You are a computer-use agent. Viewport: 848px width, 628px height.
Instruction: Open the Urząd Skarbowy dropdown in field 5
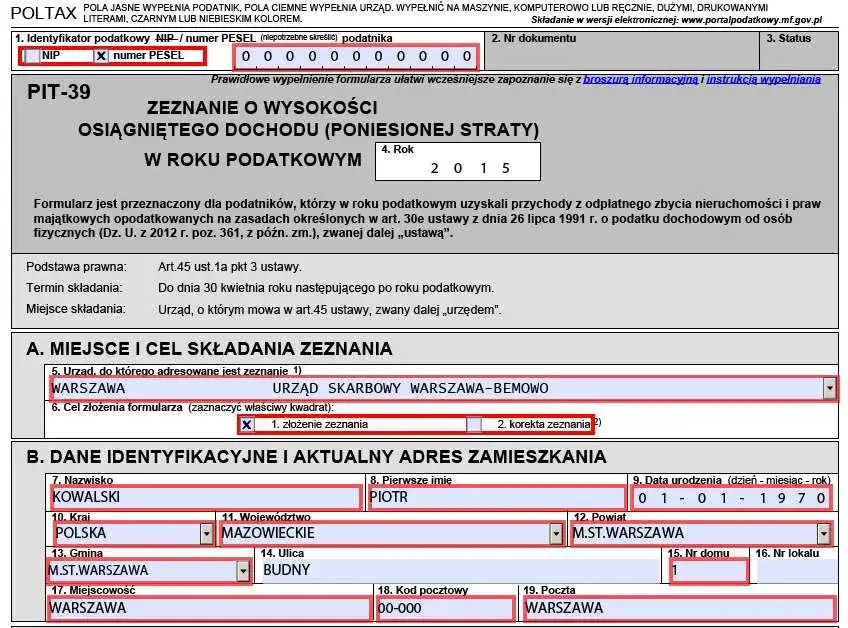831,389
